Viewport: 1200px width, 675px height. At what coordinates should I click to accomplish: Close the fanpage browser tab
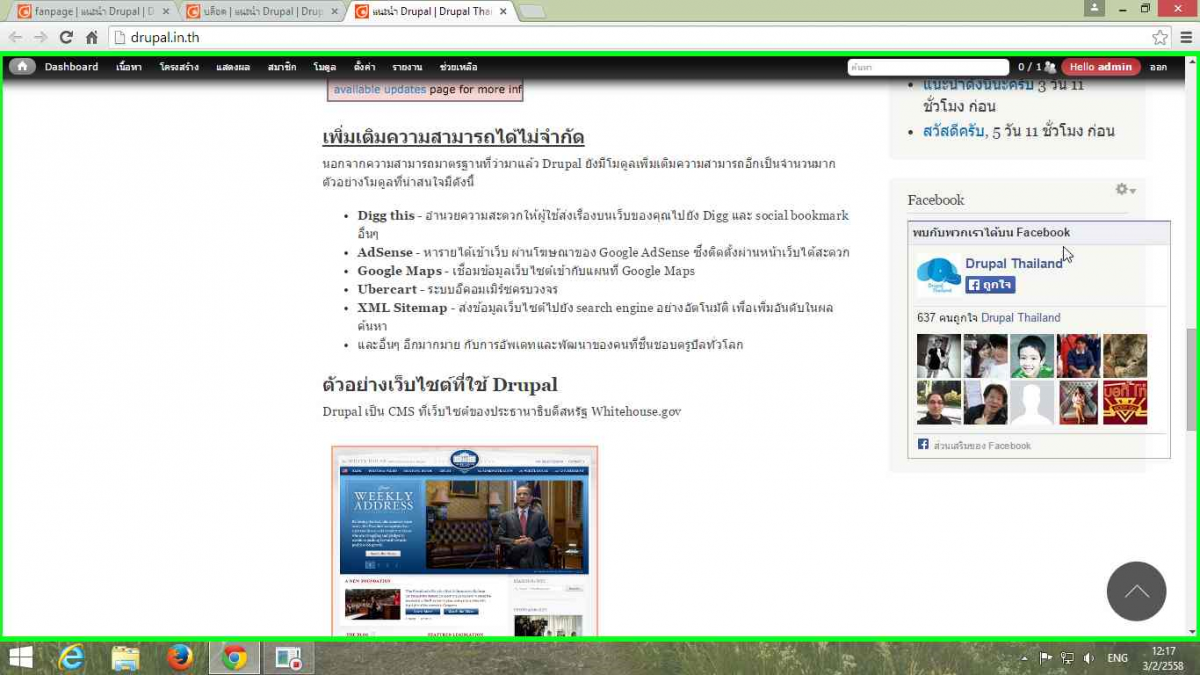click(x=165, y=12)
